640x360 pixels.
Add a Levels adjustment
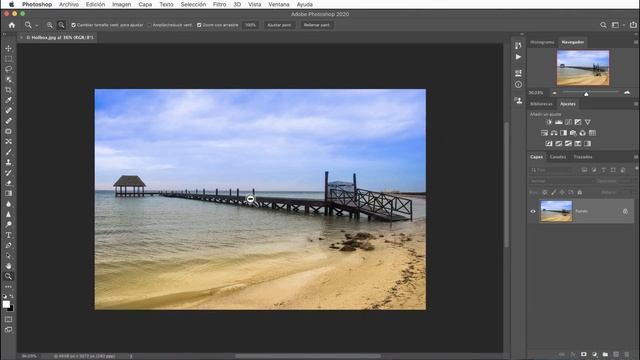(559, 122)
